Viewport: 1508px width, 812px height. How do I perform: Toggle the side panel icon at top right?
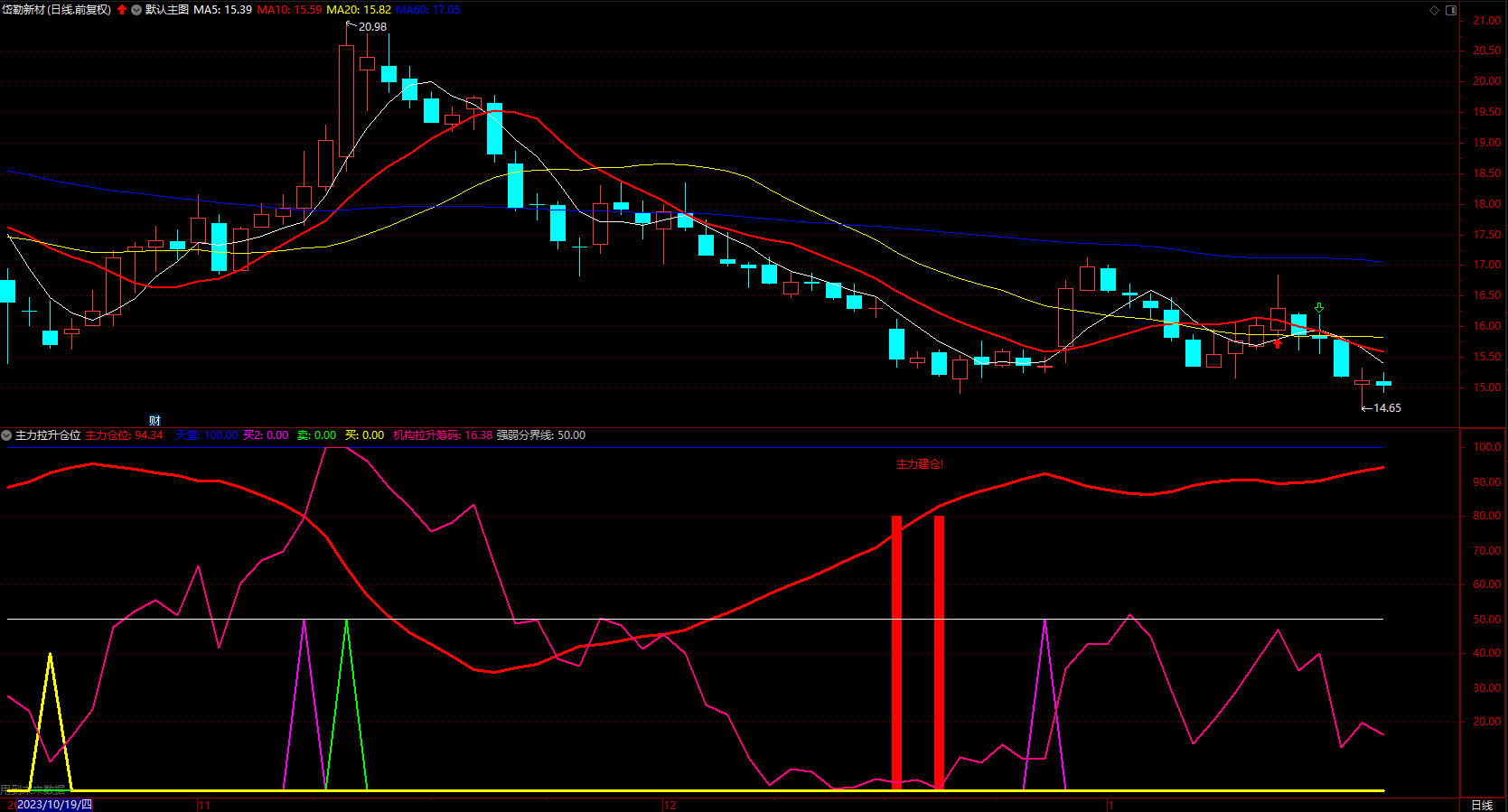tap(1451, 10)
